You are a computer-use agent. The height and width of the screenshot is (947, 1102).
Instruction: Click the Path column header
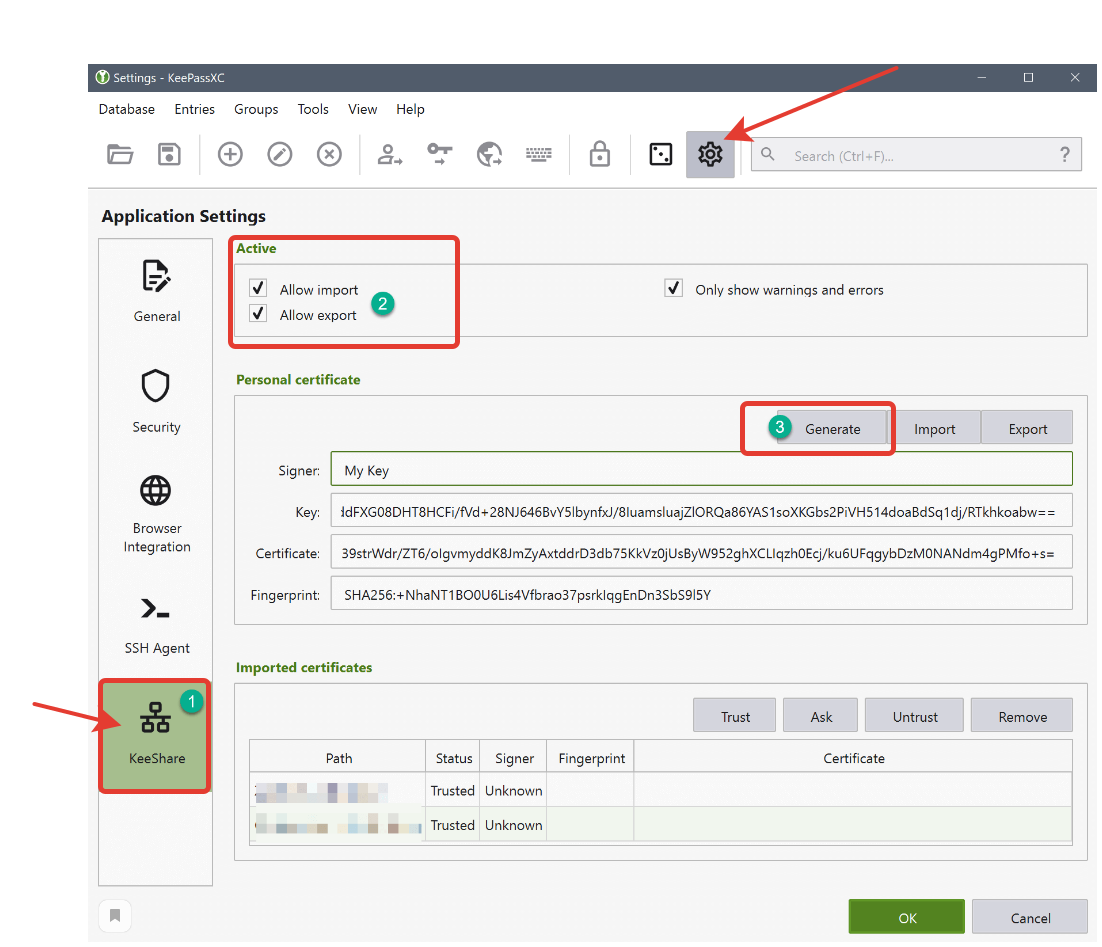click(x=338, y=757)
